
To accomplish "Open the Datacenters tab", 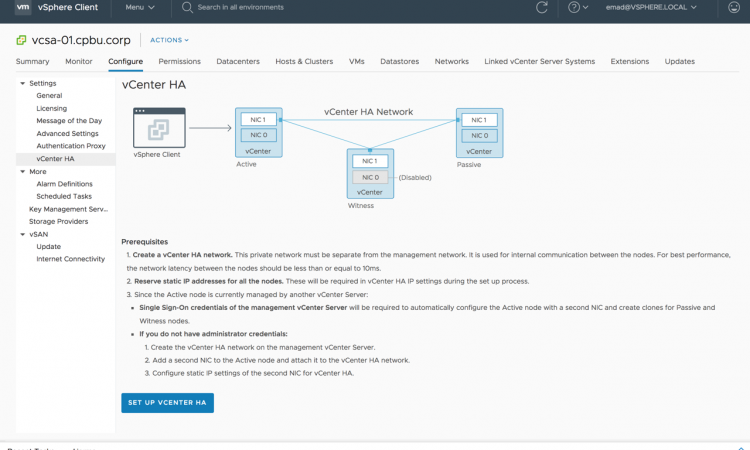I will pos(238,61).
